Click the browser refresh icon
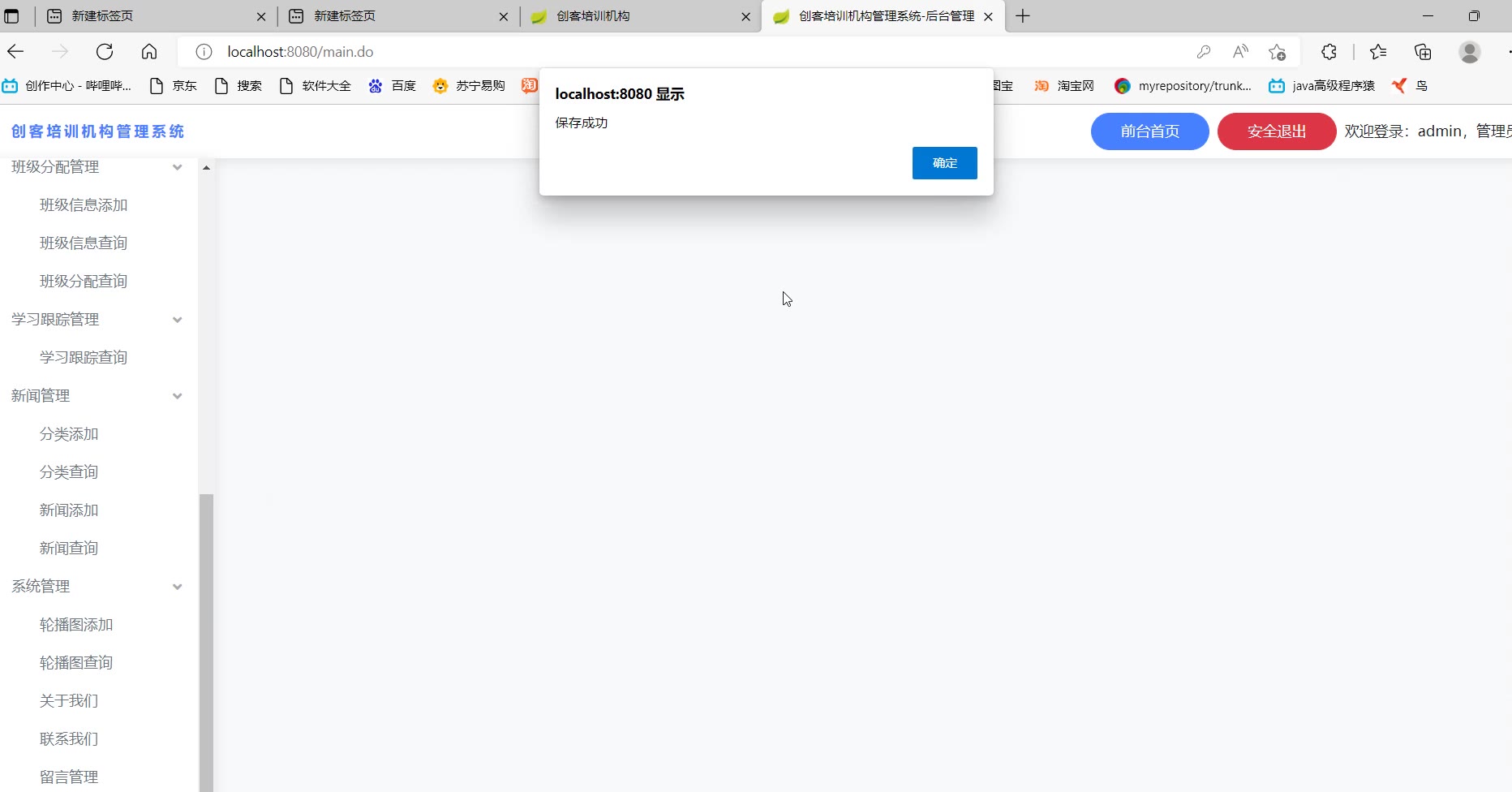The height and width of the screenshot is (792, 1512). tap(105, 52)
